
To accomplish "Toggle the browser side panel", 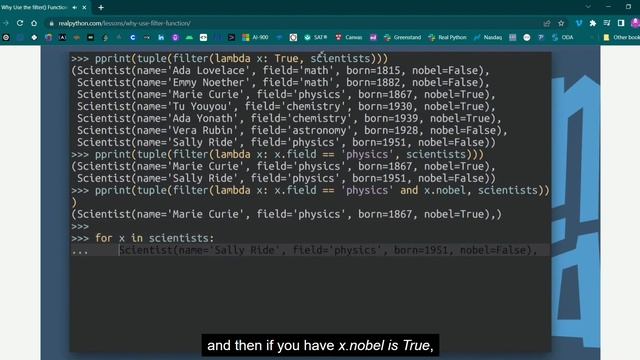I will click(621, 23).
